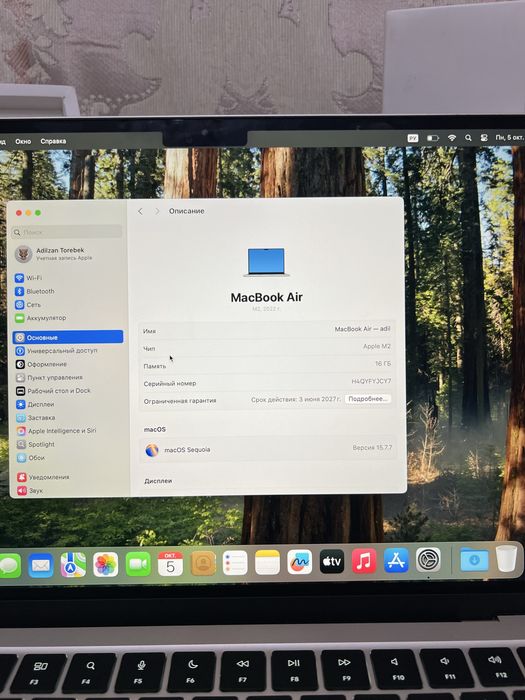Open Maps from the Dock
Viewport: 525px width, 700px height.
(x=73, y=565)
